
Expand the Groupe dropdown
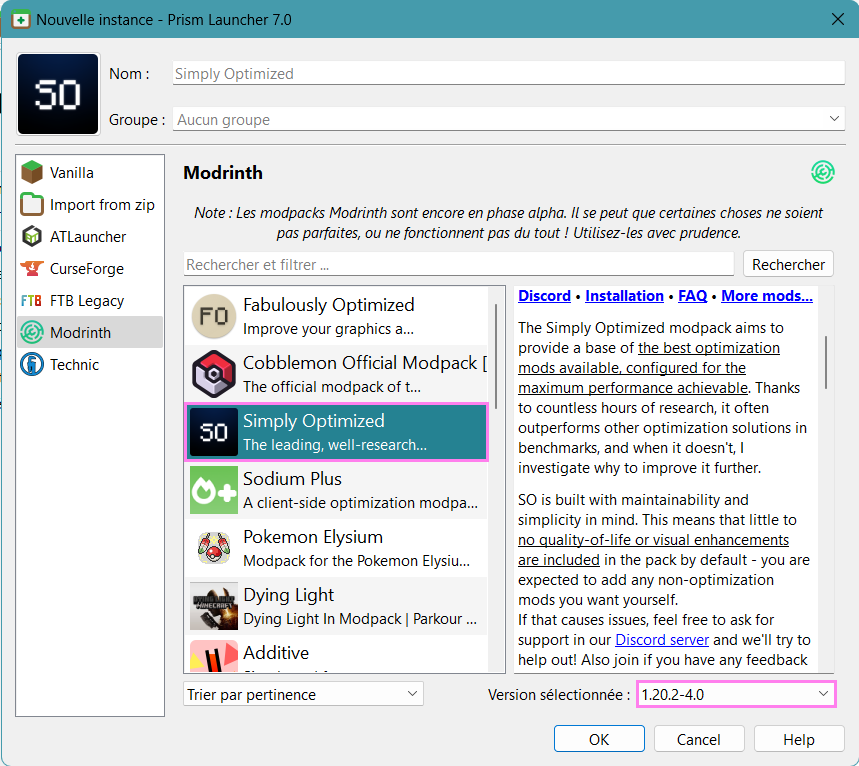(x=508, y=119)
